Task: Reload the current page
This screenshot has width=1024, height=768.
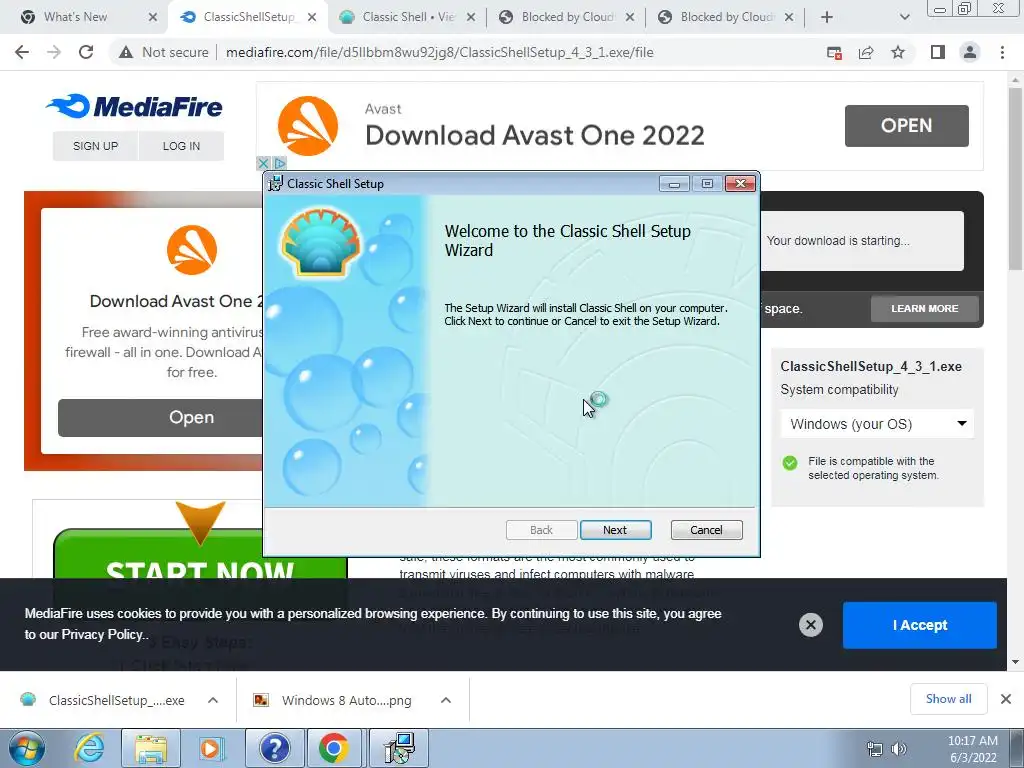Action: click(x=86, y=52)
